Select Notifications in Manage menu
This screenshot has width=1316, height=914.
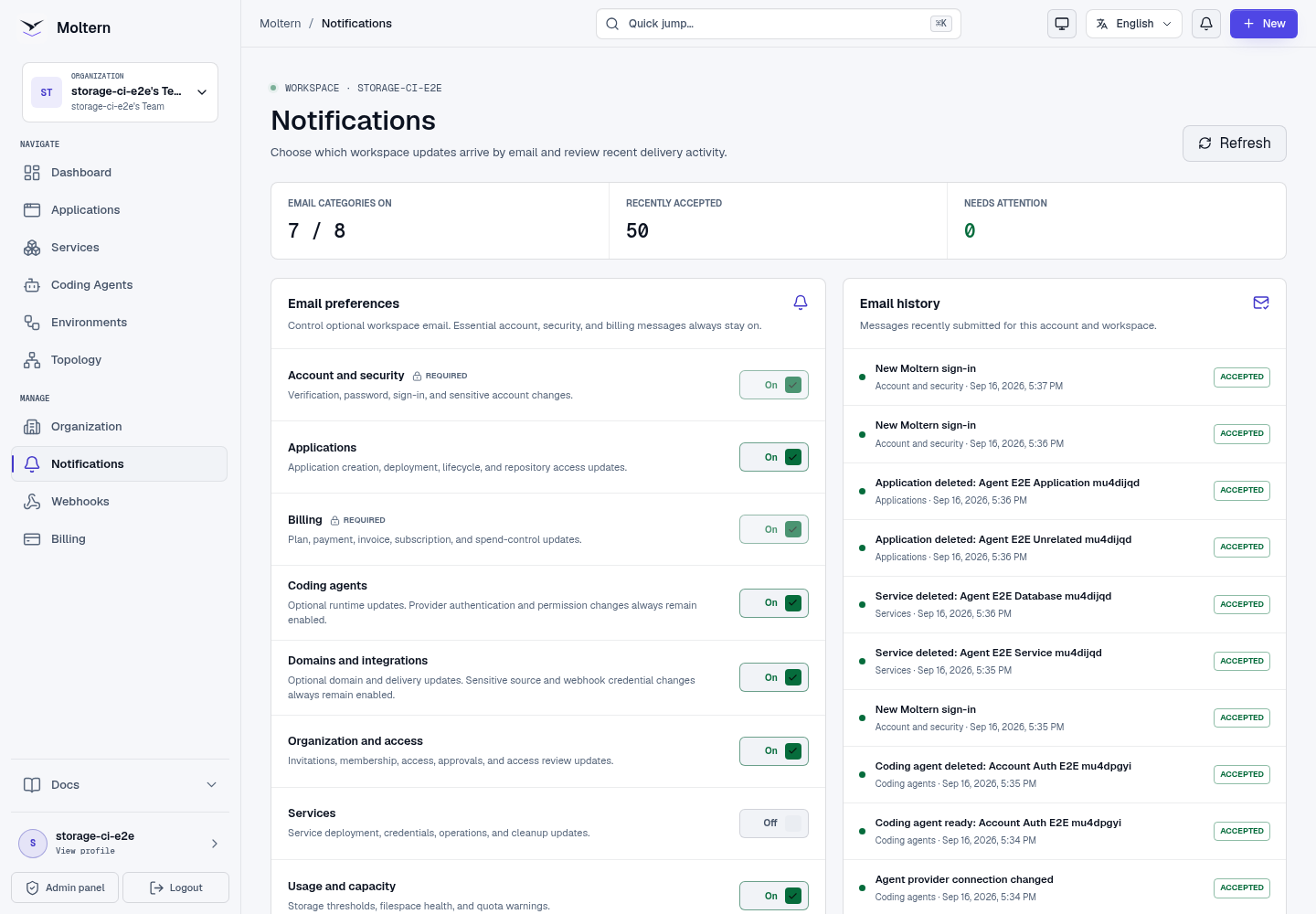tap(119, 464)
